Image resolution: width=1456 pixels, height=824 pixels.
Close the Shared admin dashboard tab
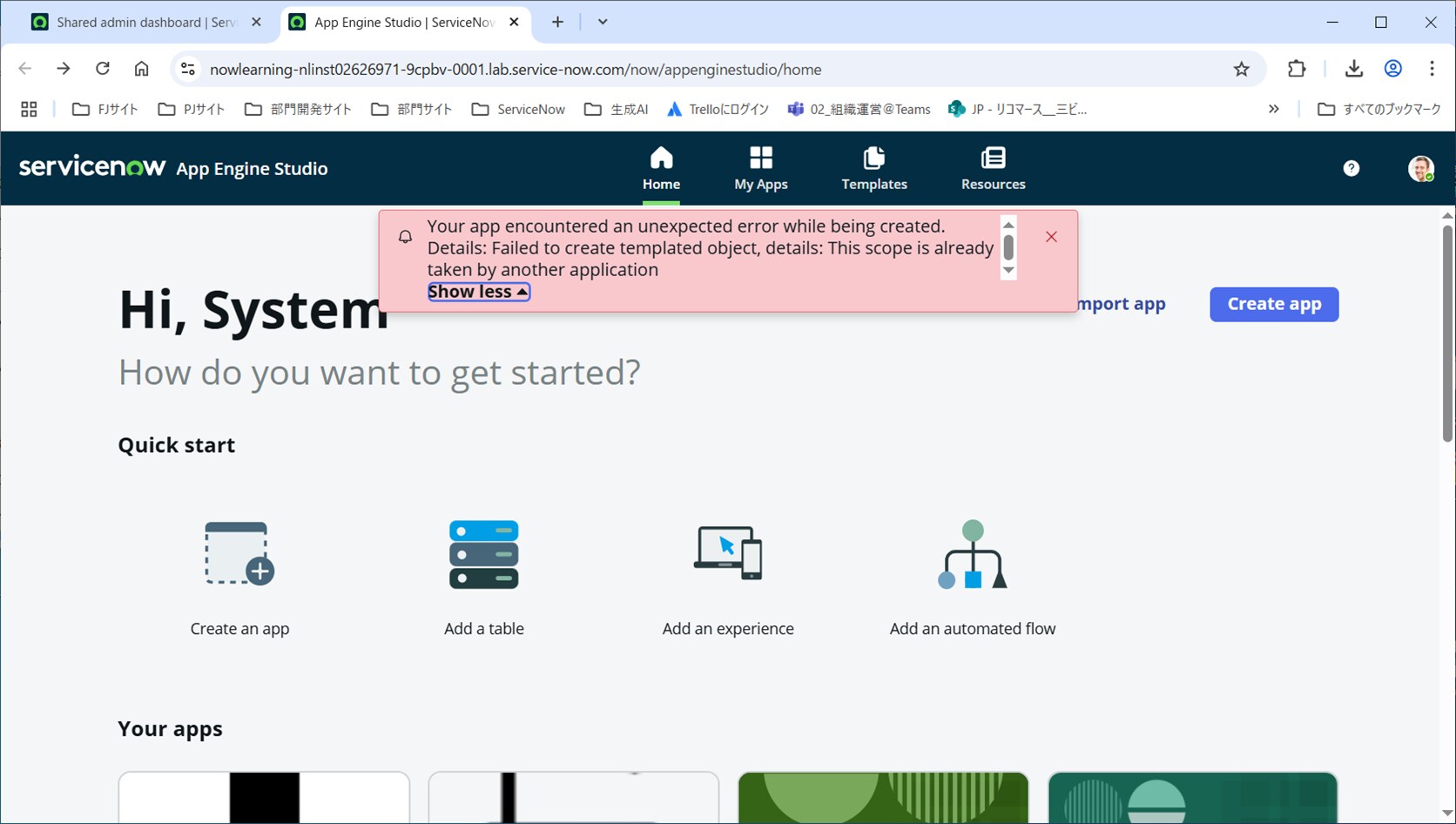[x=256, y=23]
